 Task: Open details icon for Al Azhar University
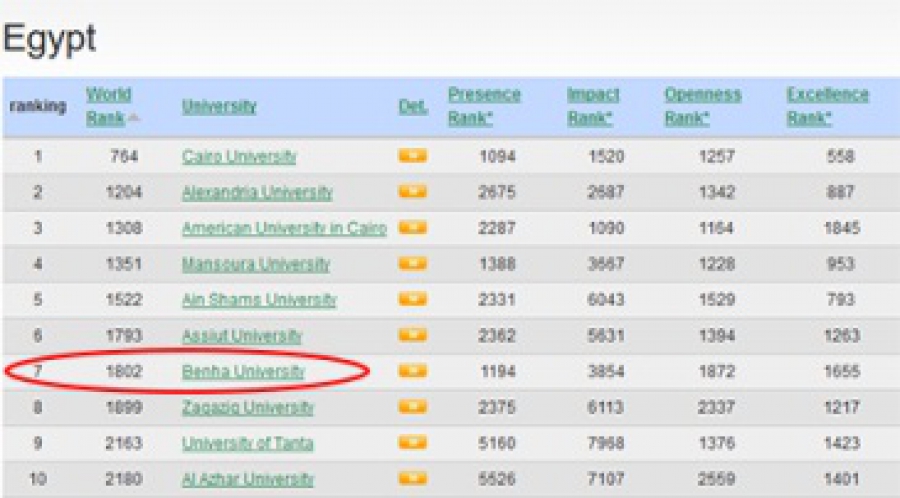413,478
